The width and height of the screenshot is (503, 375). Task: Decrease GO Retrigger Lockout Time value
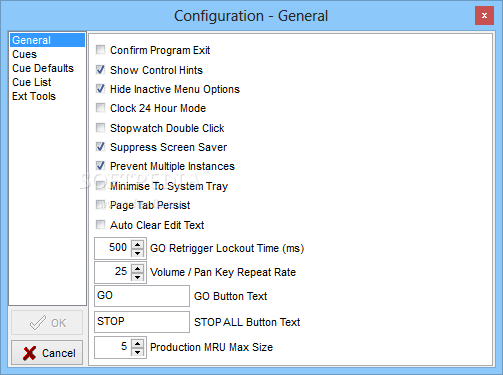(137, 253)
